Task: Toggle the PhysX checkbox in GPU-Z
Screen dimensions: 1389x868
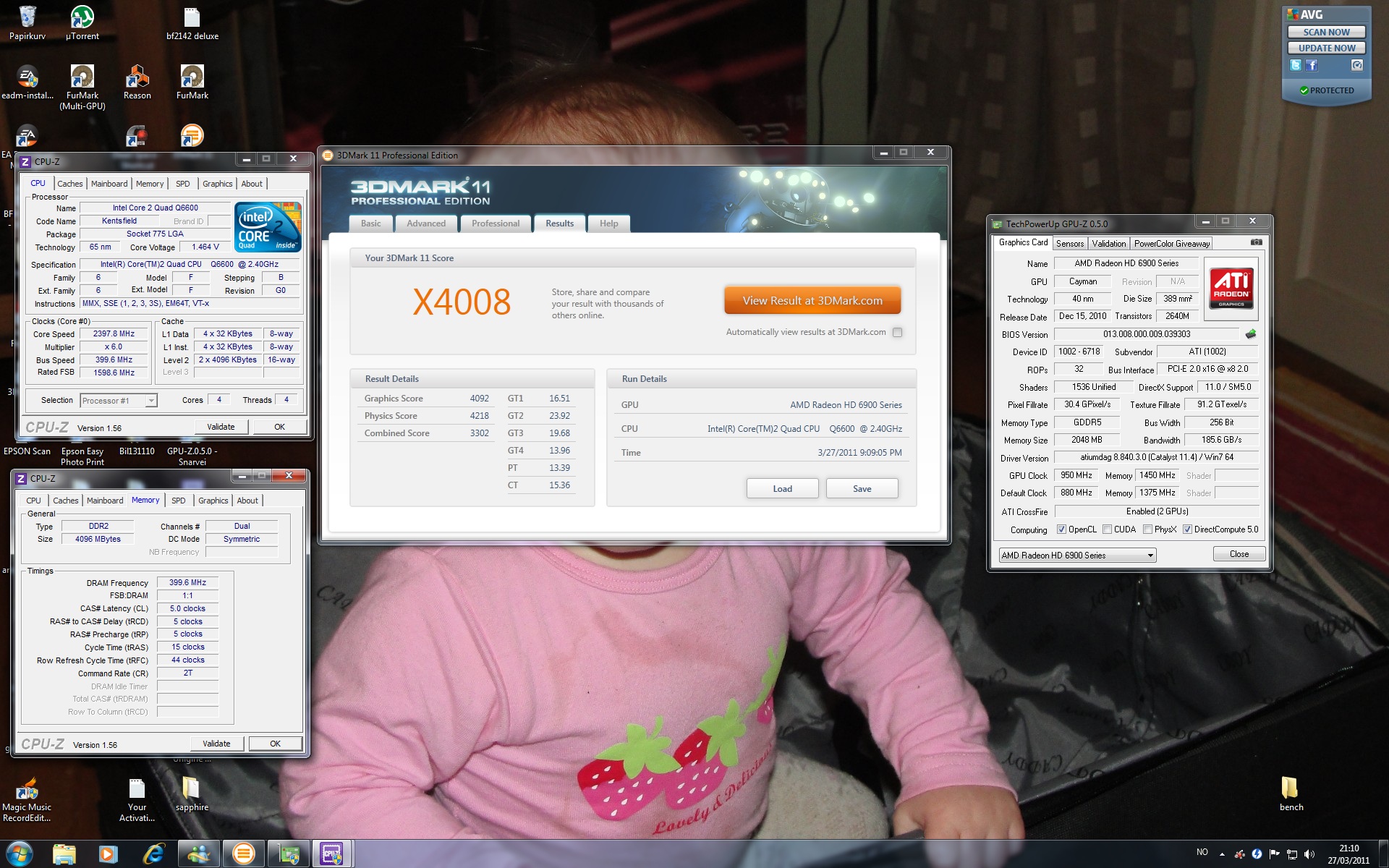Action: tap(1147, 529)
